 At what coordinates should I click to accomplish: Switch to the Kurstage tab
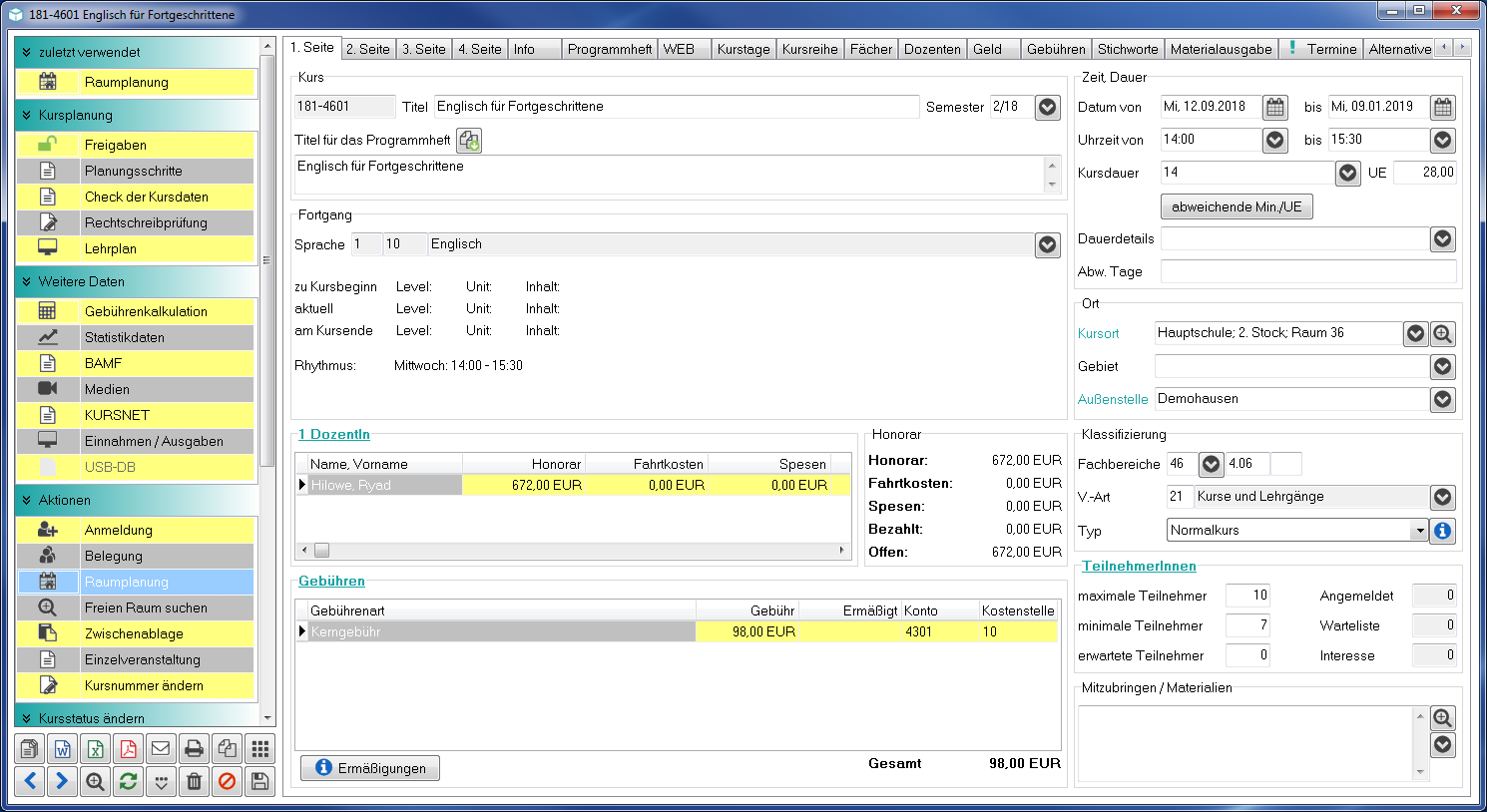(743, 49)
